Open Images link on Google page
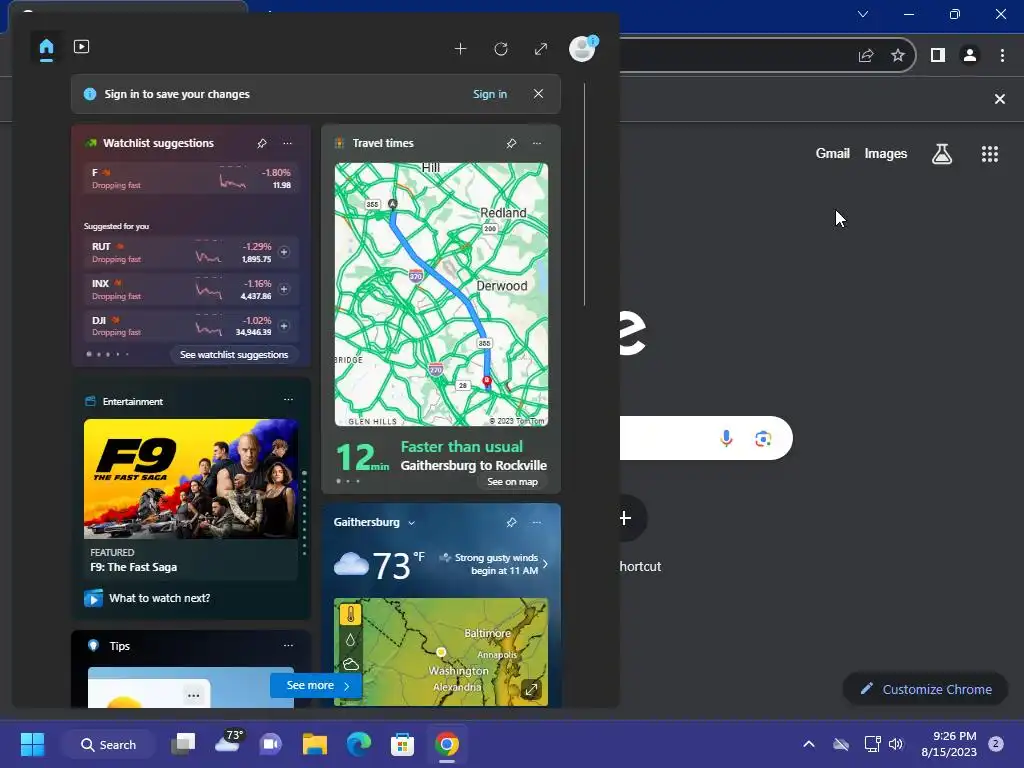 [x=886, y=153]
